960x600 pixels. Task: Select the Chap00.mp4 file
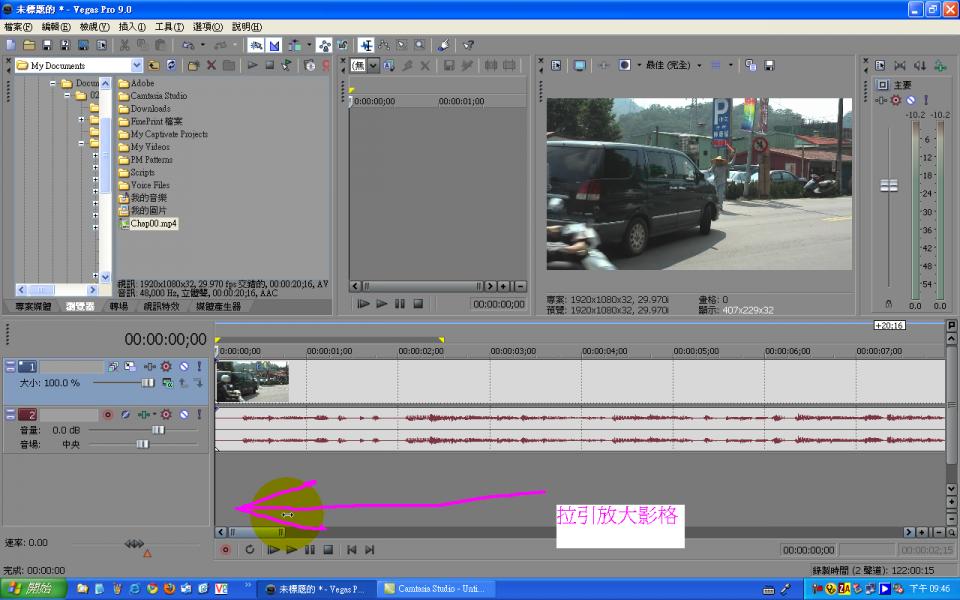tap(152, 224)
